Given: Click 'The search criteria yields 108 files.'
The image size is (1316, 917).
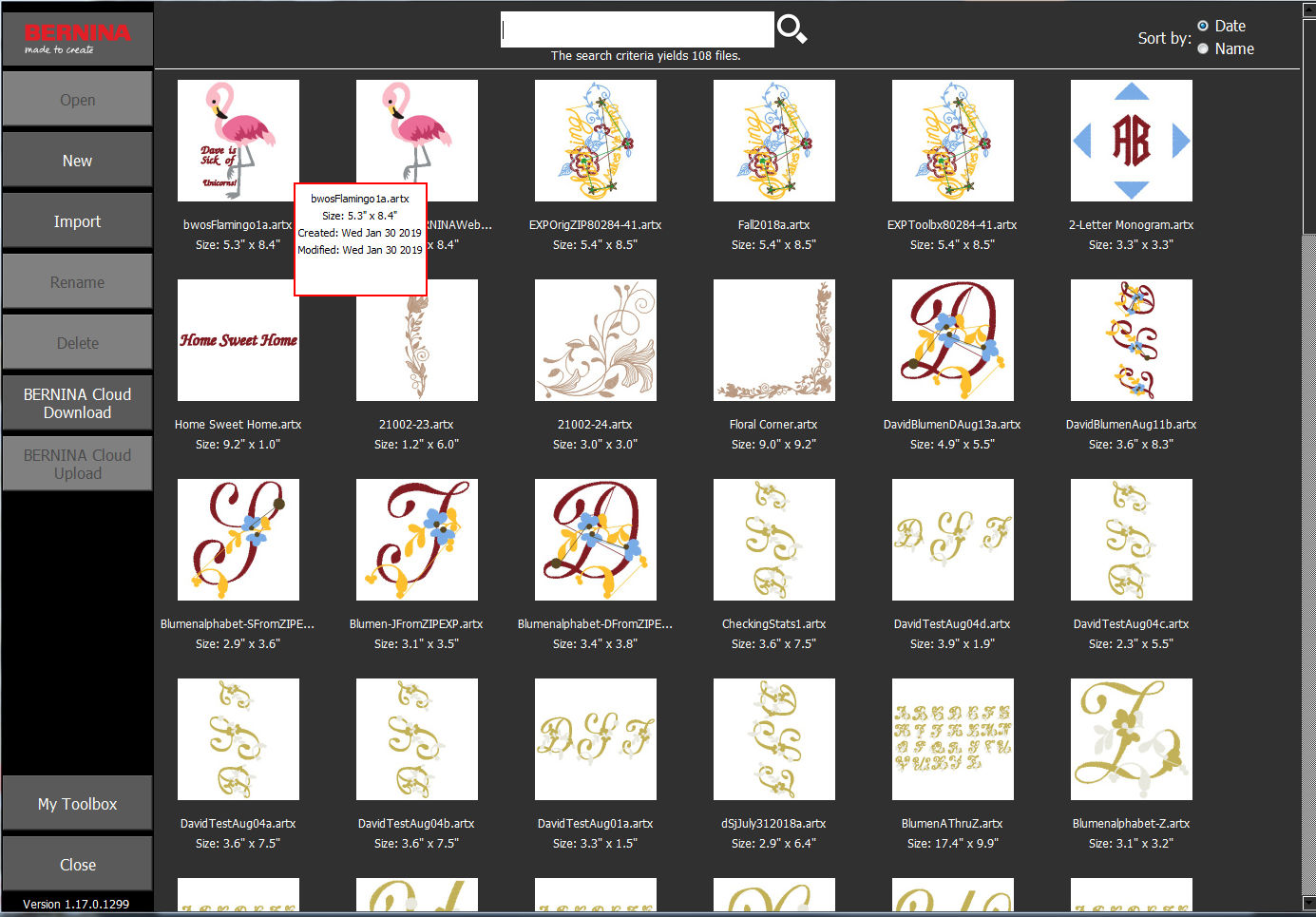Looking at the screenshot, I should tap(646, 56).
